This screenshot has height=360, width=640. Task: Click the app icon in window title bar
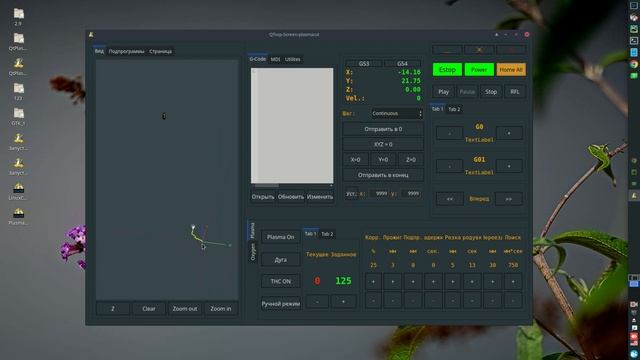(x=91, y=35)
